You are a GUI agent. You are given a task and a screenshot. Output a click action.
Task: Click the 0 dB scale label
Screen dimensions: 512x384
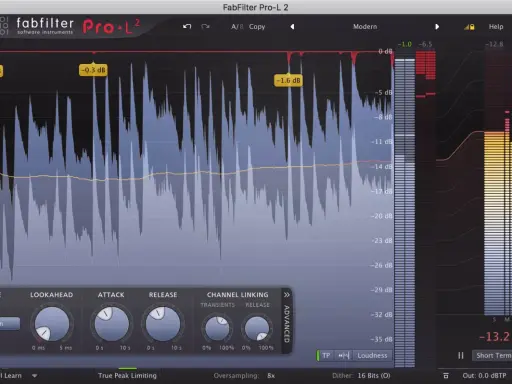pos(385,51)
